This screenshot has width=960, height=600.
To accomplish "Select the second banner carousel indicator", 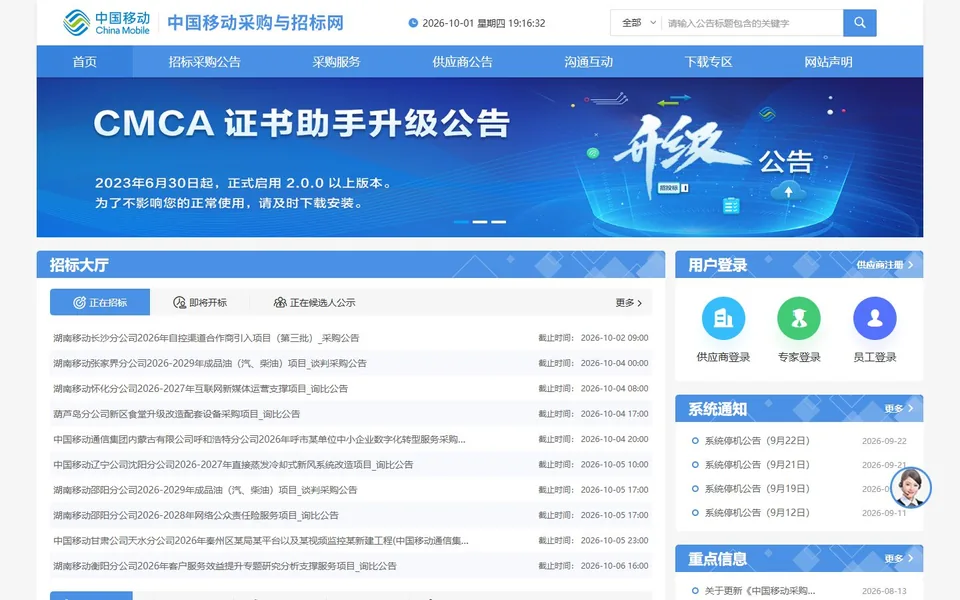I will tap(480, 222).
